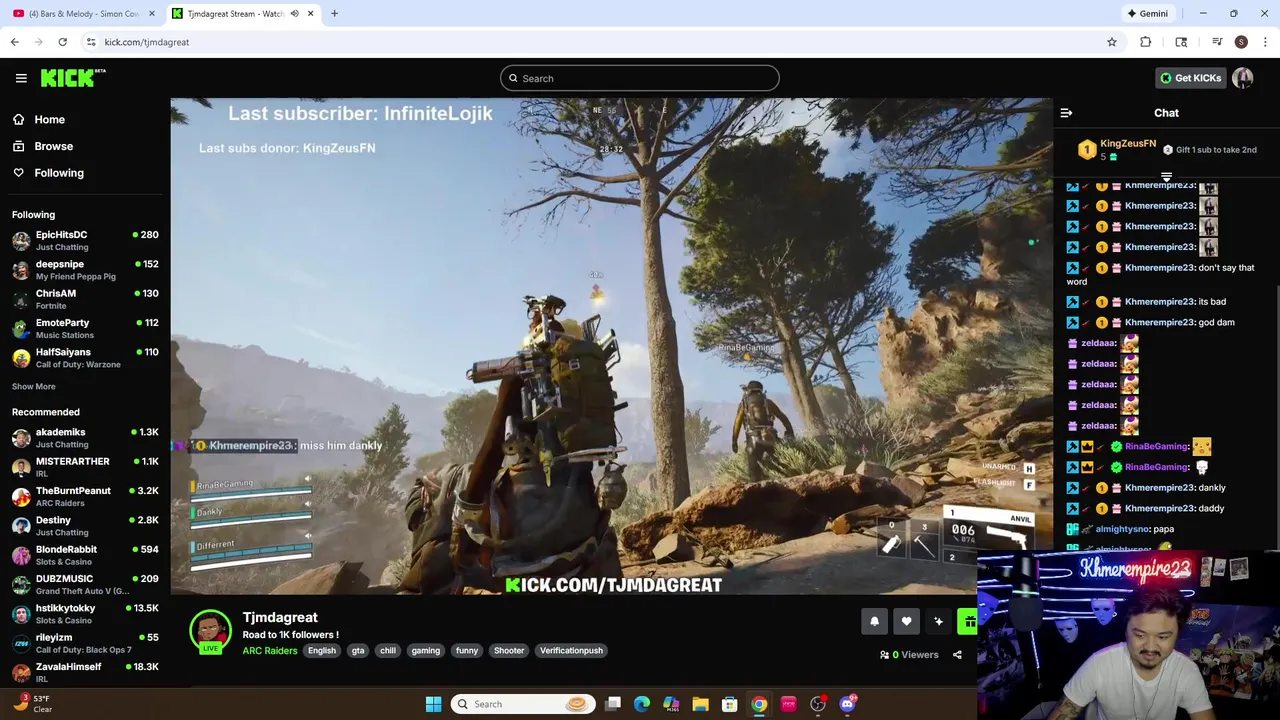Open Microsoft Store from taskbar
Image resolution: width=1280 pixels, height=720 pixels.
tap(730, 704)
